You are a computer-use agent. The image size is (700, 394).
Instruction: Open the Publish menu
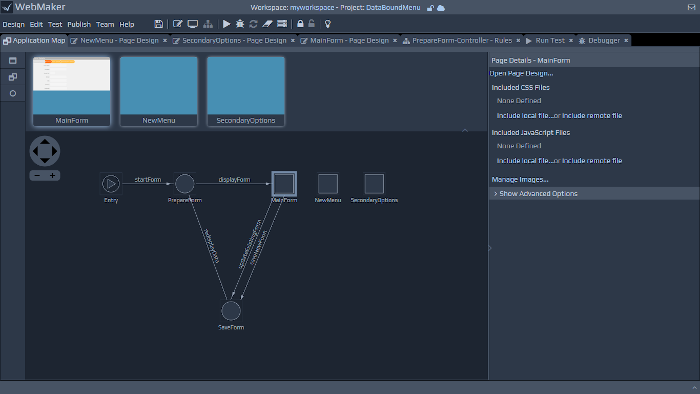[79, 25]
